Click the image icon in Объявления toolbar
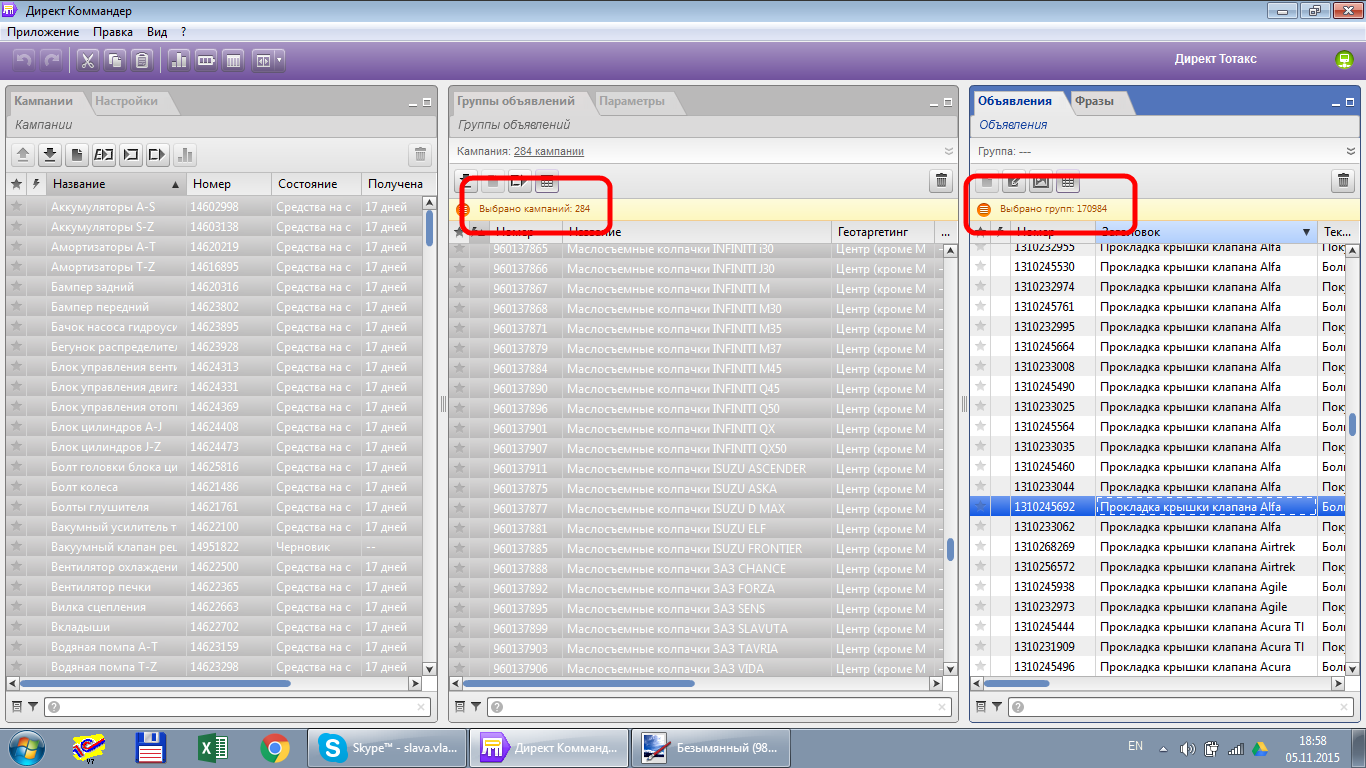 1041,182
